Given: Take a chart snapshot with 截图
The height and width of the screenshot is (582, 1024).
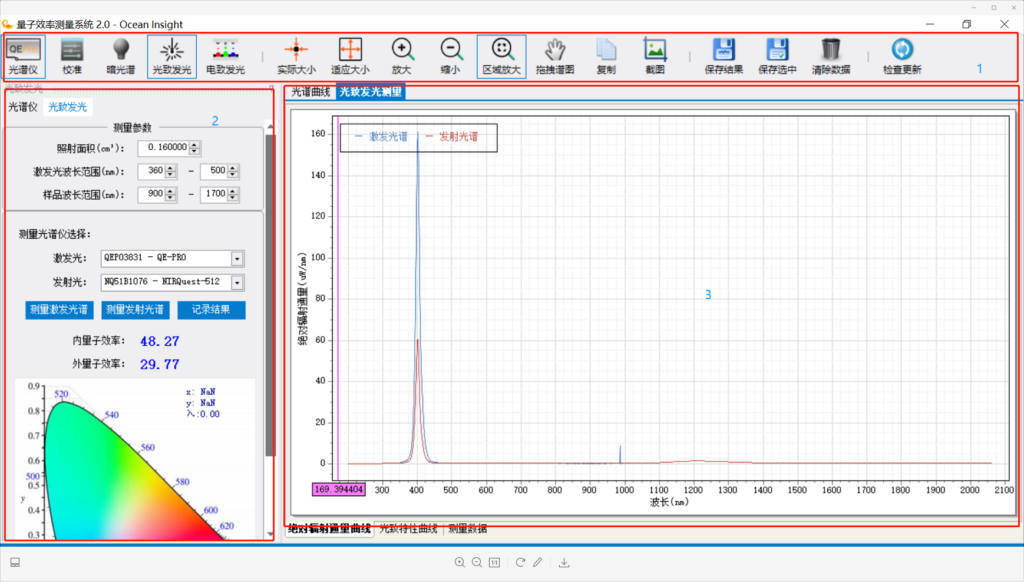Looking at the screenshot, I should 655,56.
